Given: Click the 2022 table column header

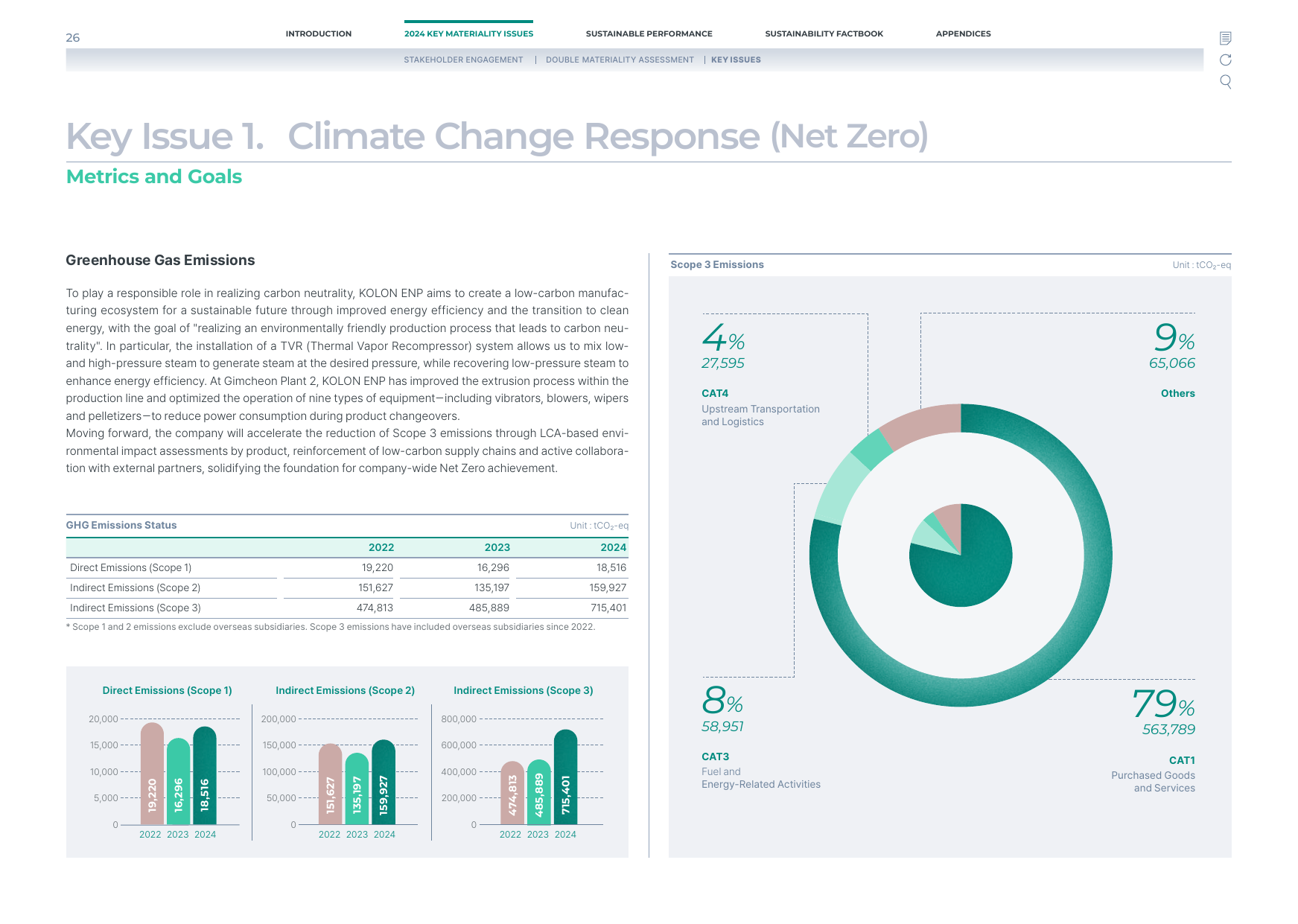Looking at the screenshot, I should click(381, 547).
